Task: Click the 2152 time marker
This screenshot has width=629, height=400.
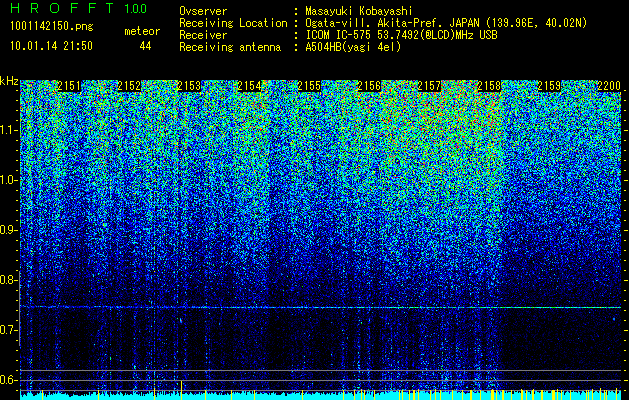Action: [x=129, y=86]
